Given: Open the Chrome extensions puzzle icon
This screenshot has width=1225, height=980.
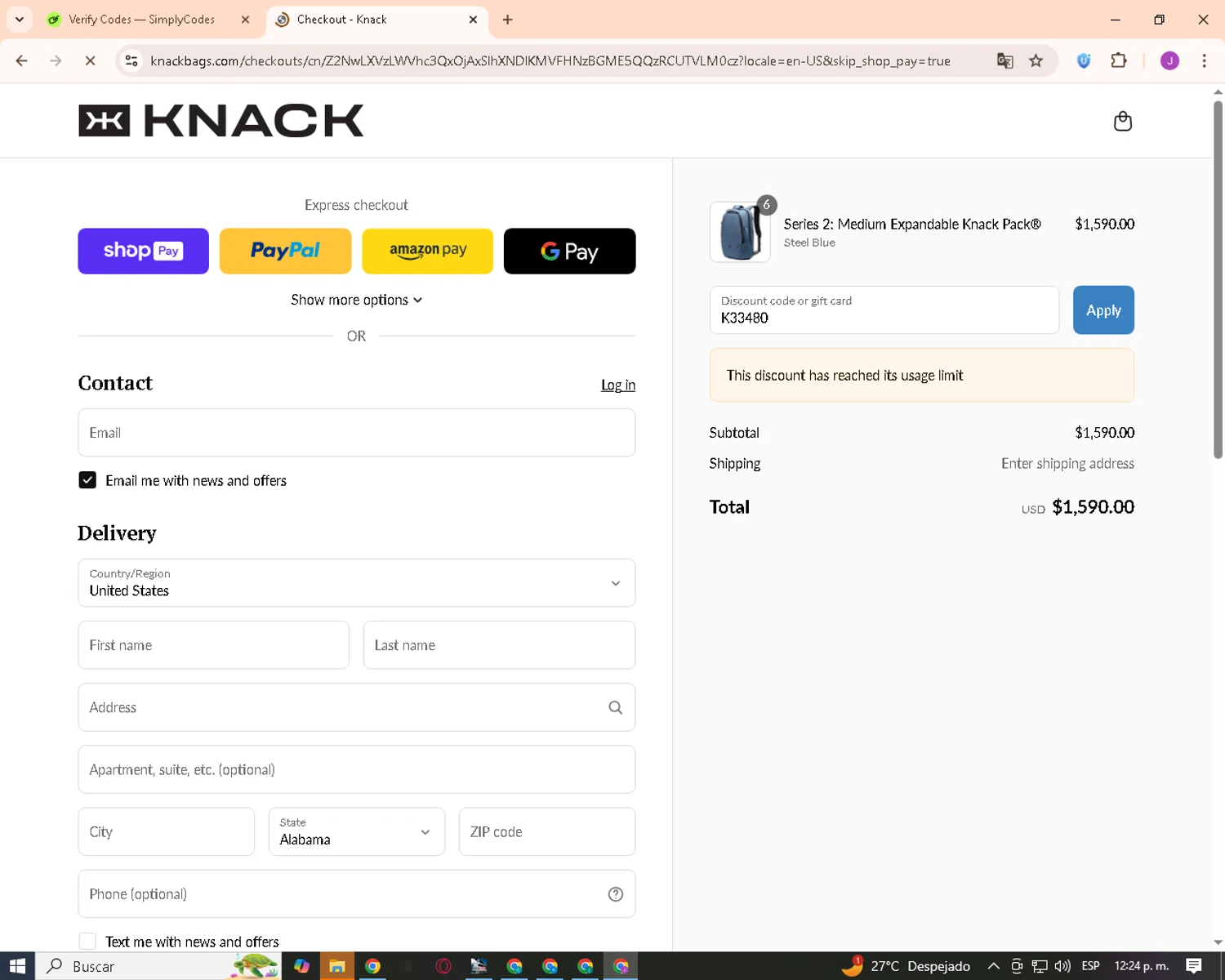Looking at the screenshot, I should pos(1119,60).
